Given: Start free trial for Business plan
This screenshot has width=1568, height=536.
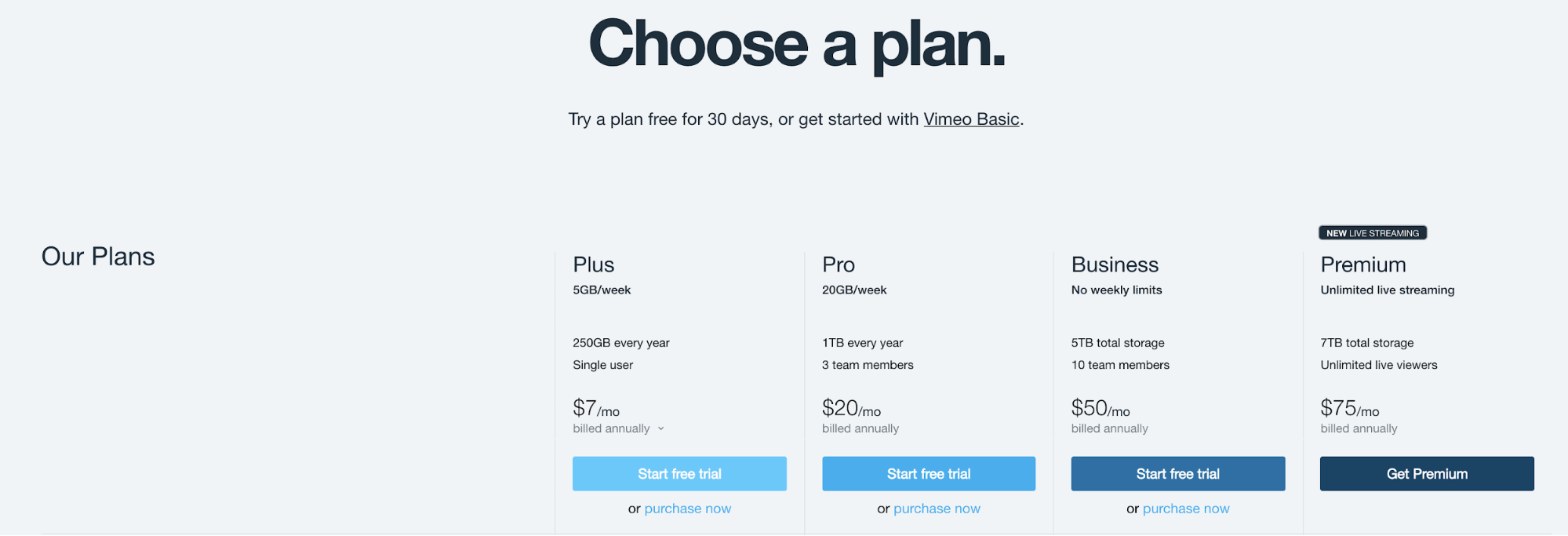Looking at the screenshot, I should (1178, 474).
